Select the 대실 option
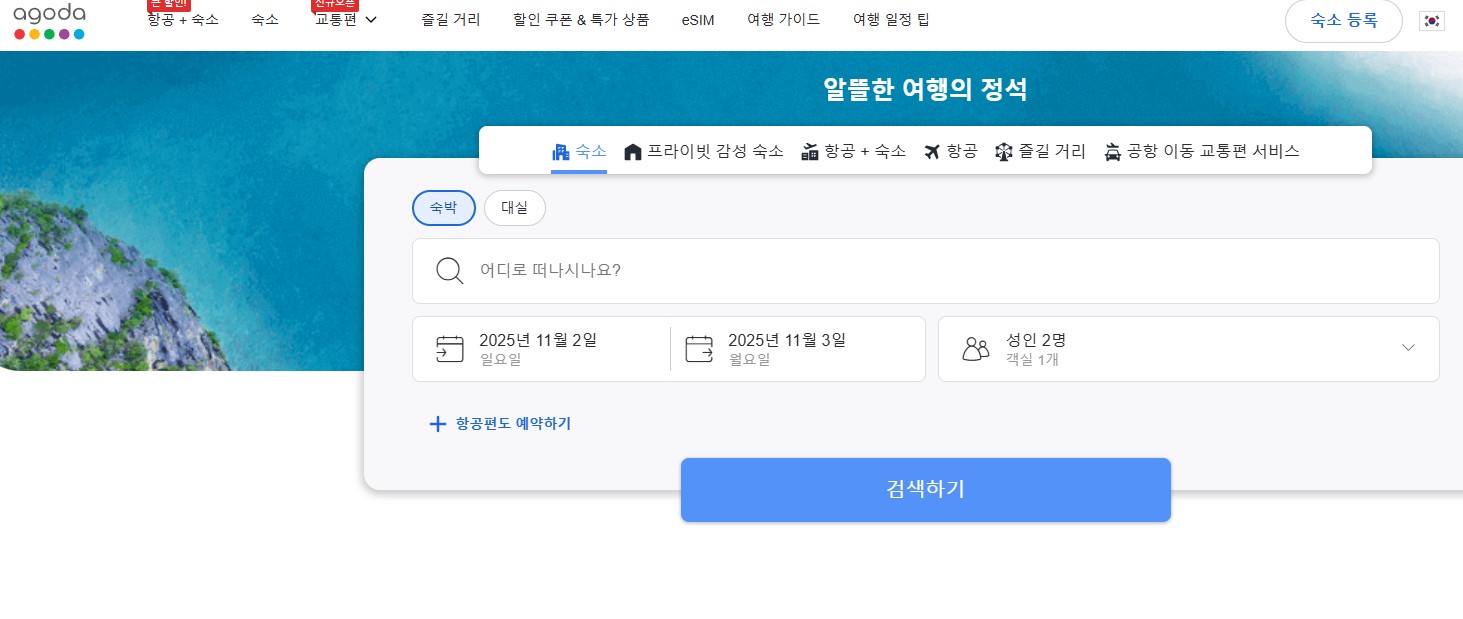Image resolution: width=1463 pixels, height=619 pixels. tap(514, 208)
